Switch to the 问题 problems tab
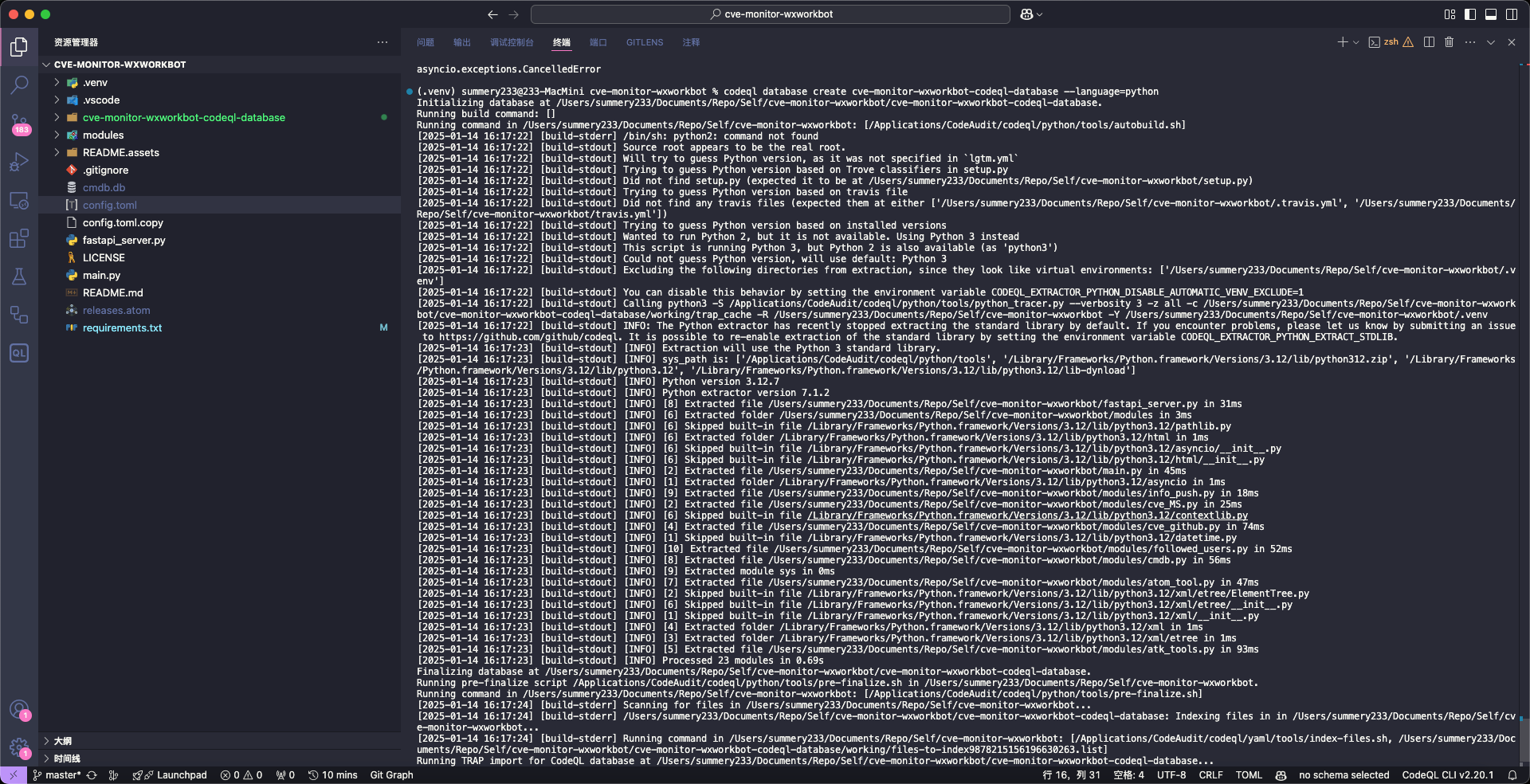1530x784 pixels. [x=426, y=42]
